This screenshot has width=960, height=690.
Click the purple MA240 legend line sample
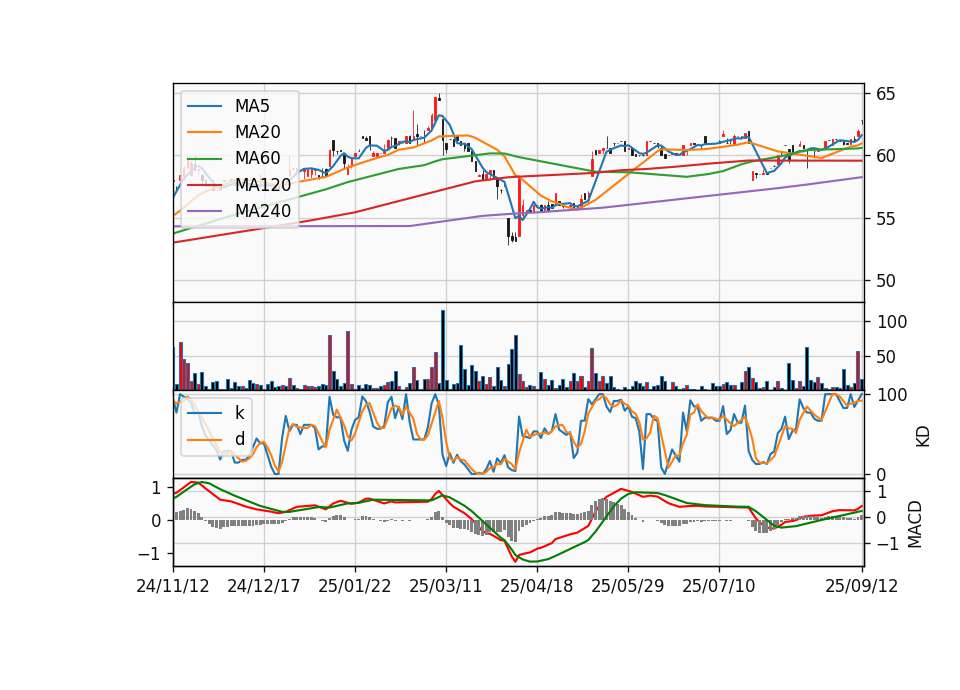coord(204,211)
